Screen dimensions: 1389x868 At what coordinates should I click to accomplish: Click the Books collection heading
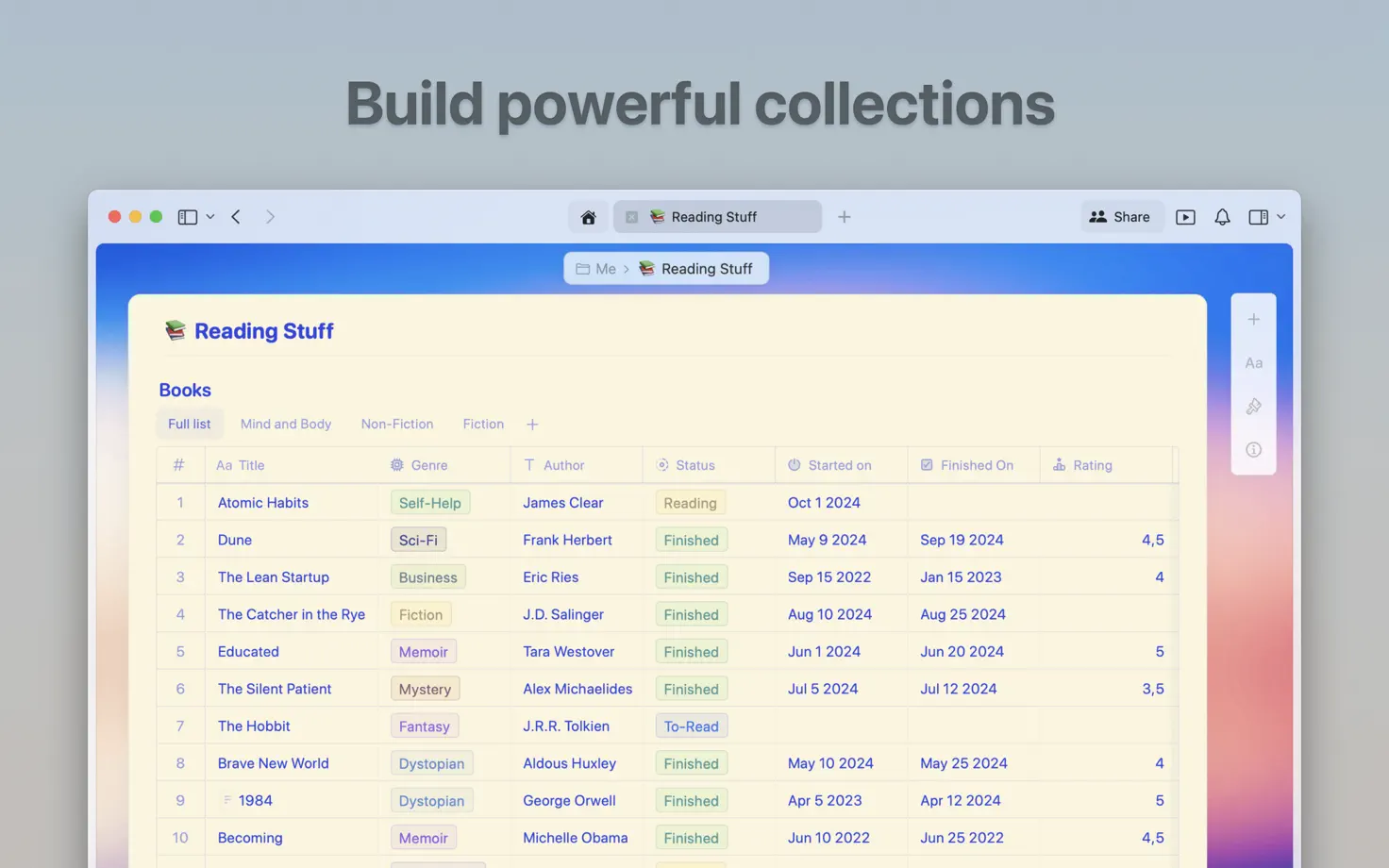coord(185,390)
